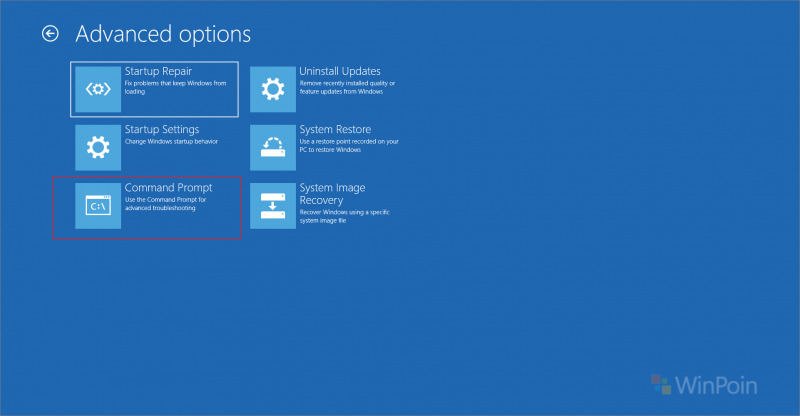Click the Command Prompt C:\ icon
The height and width of the screenshot is (416, 800).
tap(98, 206)
